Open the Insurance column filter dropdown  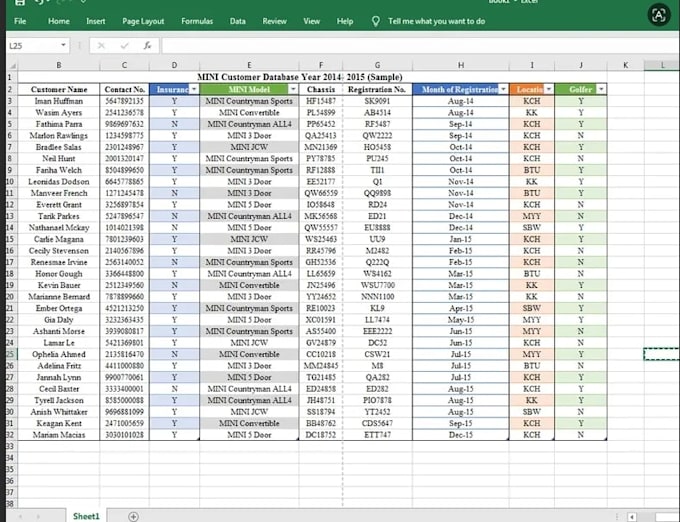[x=194, y=89]
